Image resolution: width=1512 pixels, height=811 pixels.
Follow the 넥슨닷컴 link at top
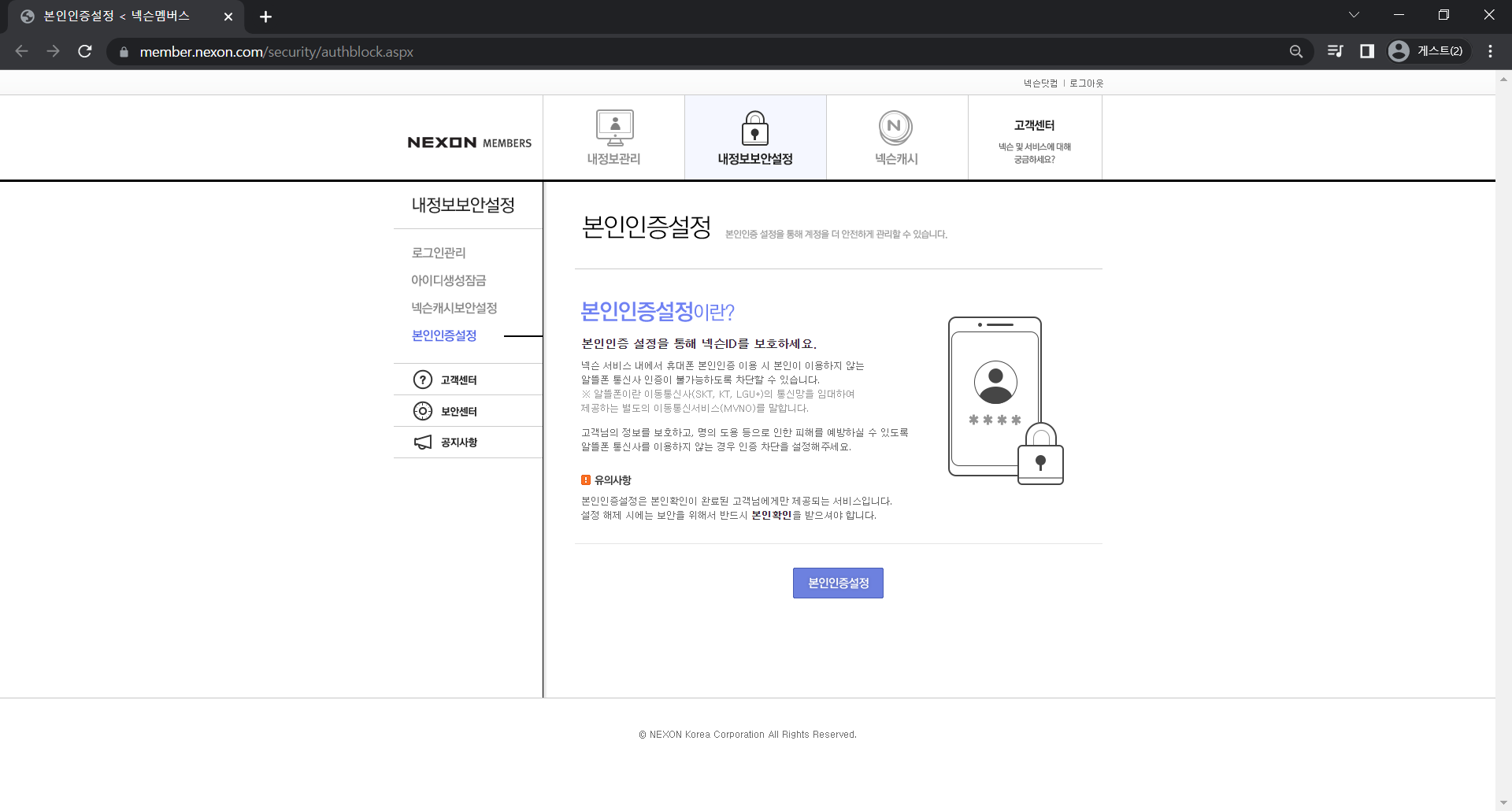coord(1040,83)
